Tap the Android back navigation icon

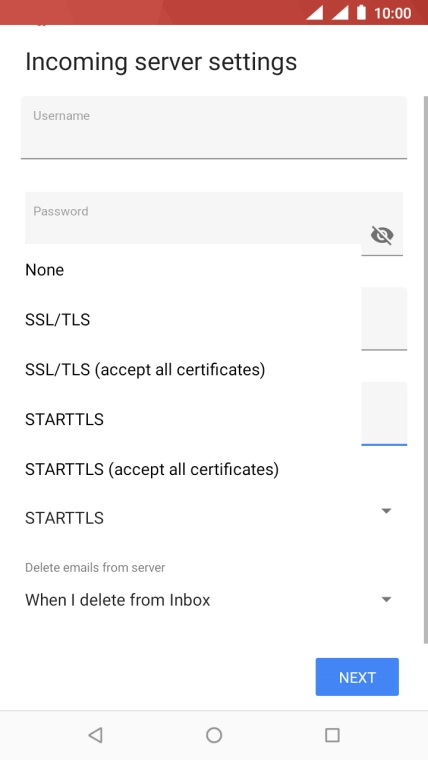pyautogui.click(x=95, y=735)
